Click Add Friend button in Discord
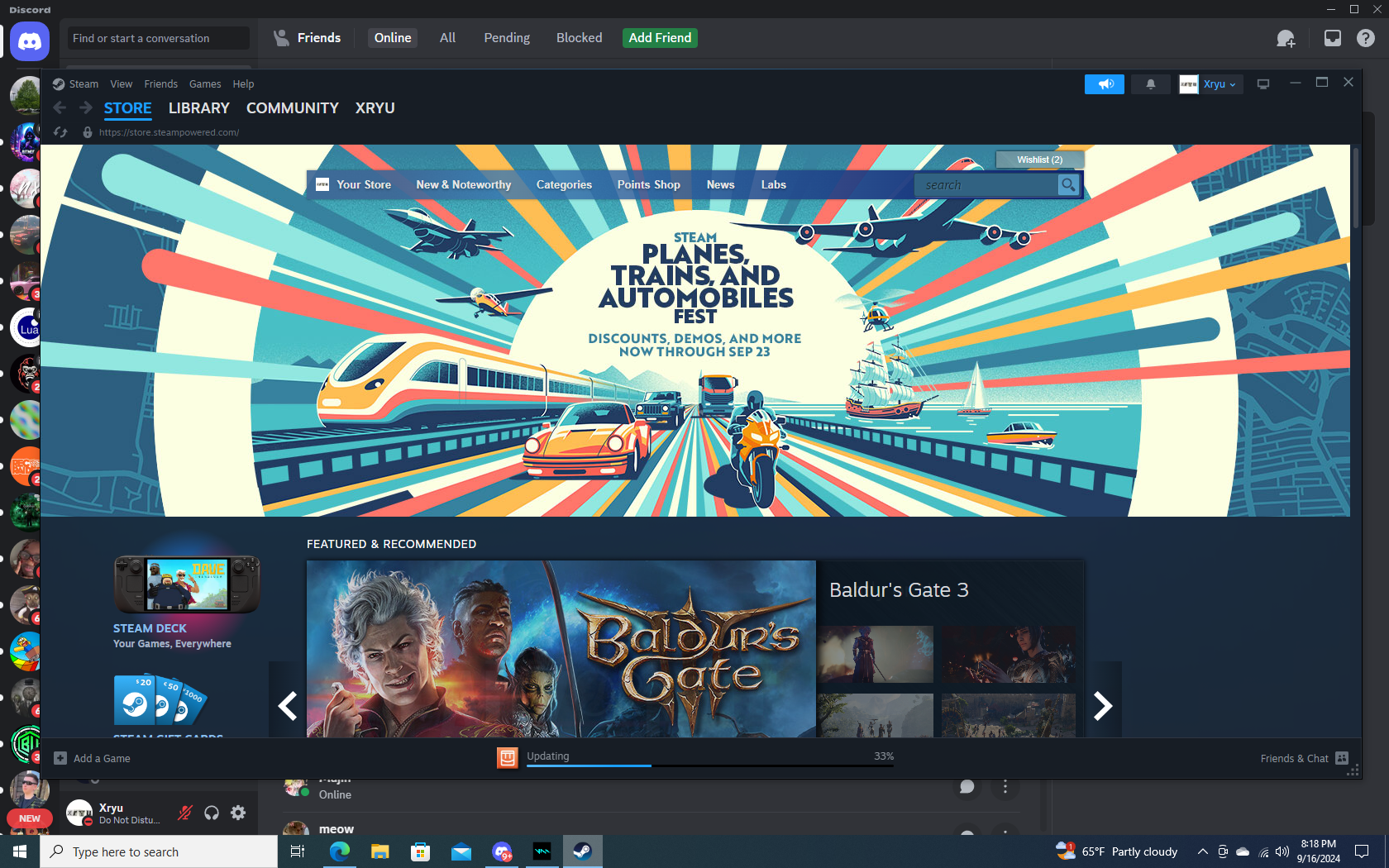Image resolution: width=1389 pixels, height=868 pixels. pyautogui.click(x=660, y=38)
